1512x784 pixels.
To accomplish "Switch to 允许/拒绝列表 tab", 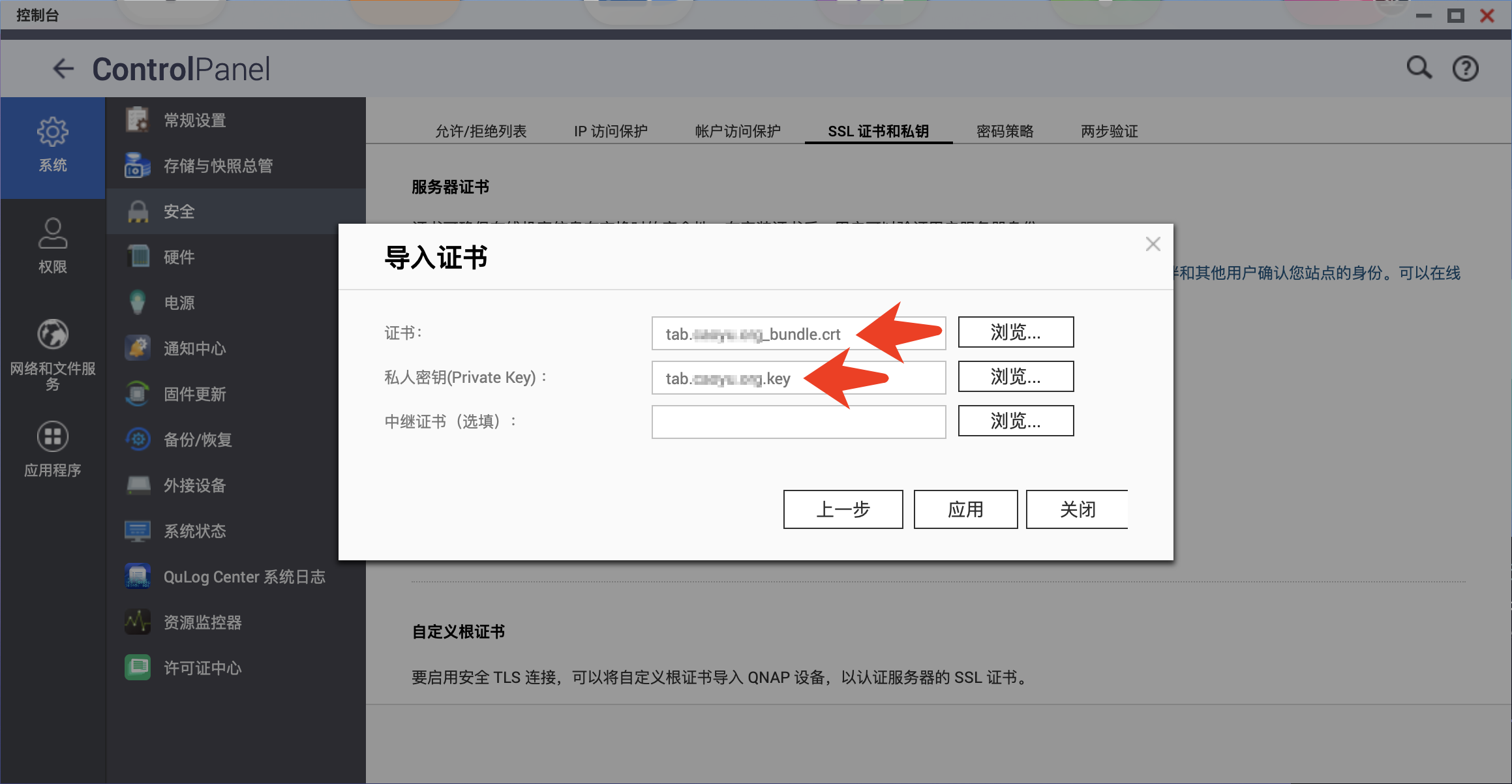I will [481, 131].
